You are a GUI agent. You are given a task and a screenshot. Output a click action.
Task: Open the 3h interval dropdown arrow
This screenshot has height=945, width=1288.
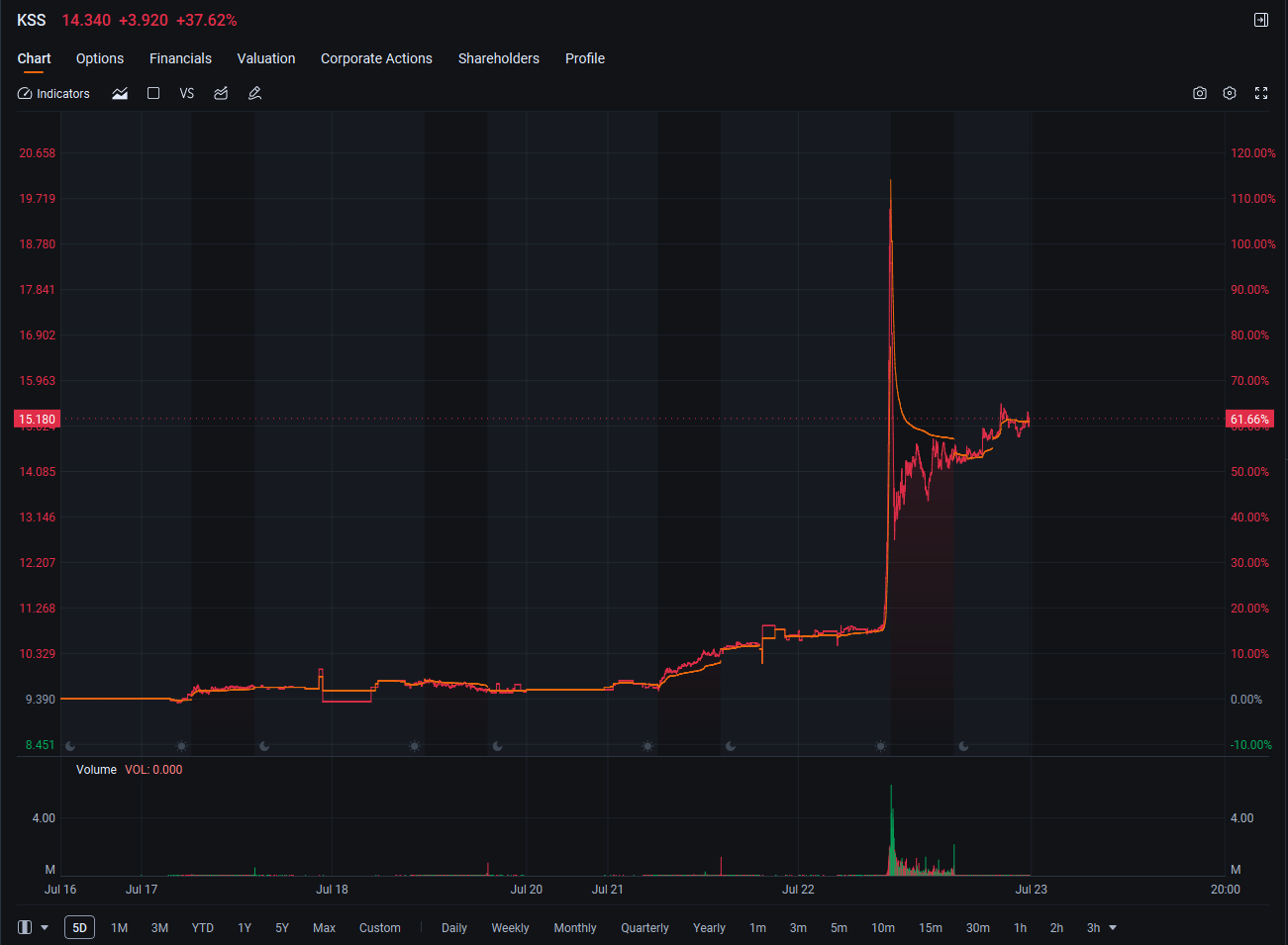(x=1113, y=927)
